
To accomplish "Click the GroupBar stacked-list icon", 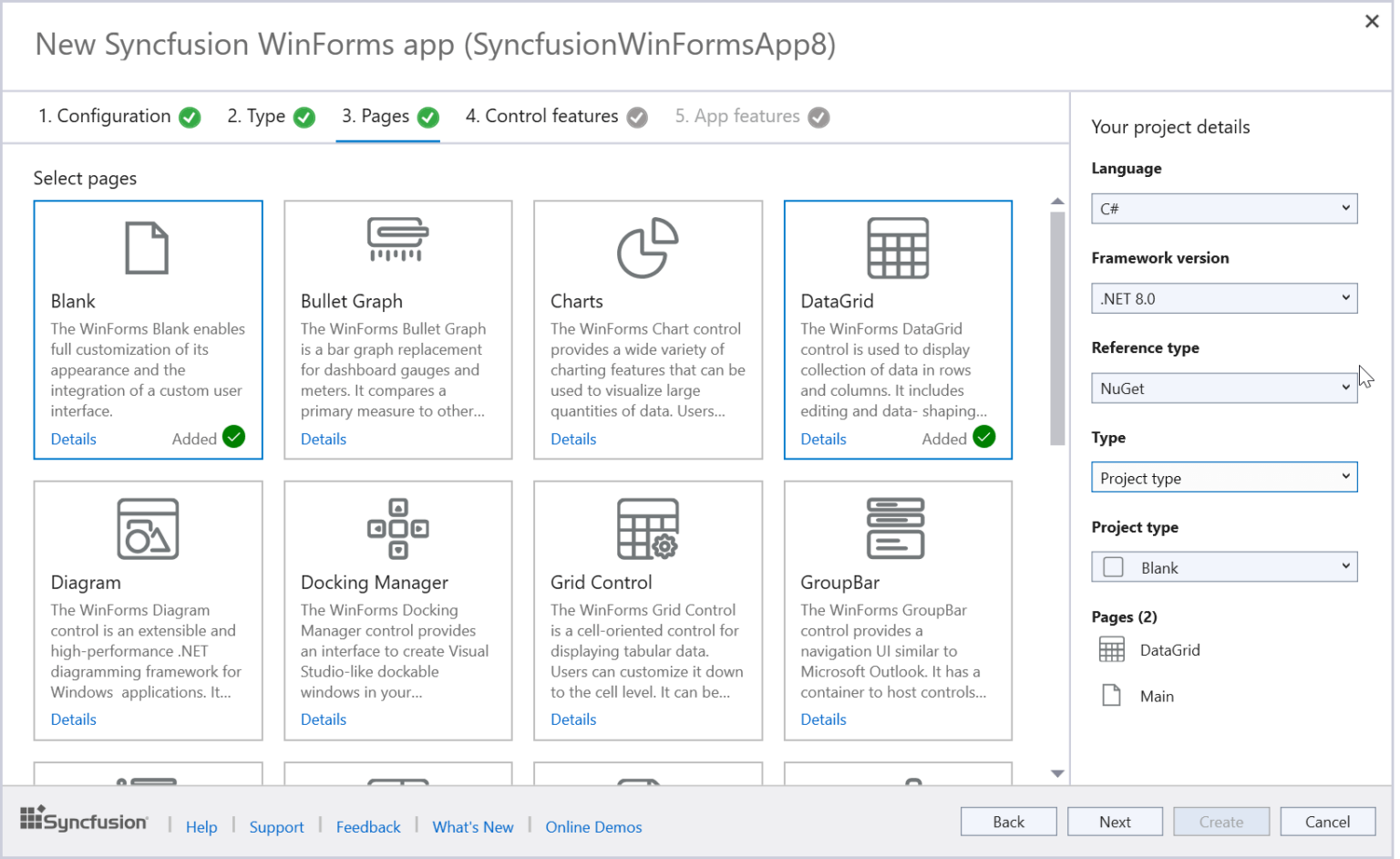I will tap(898, 528).
